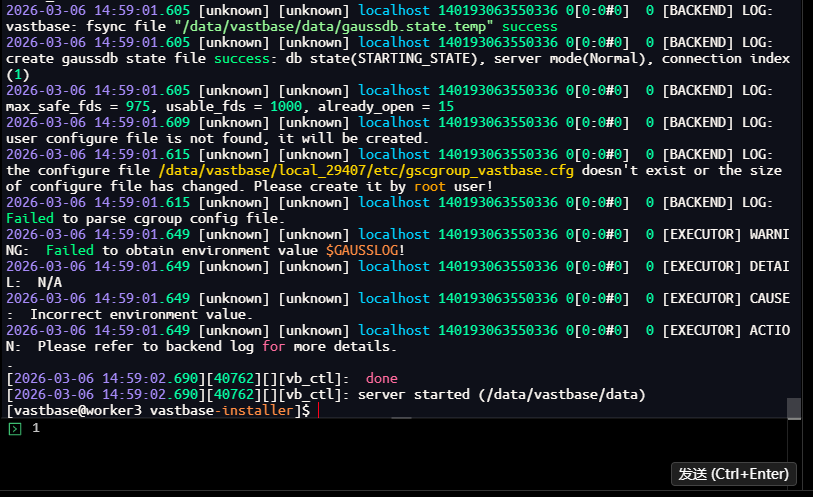813x497 pixels.
Task: Click the yellow gscgroup_vastbase.cfg path
Action: pyautogui.click(x=366, y=171)
